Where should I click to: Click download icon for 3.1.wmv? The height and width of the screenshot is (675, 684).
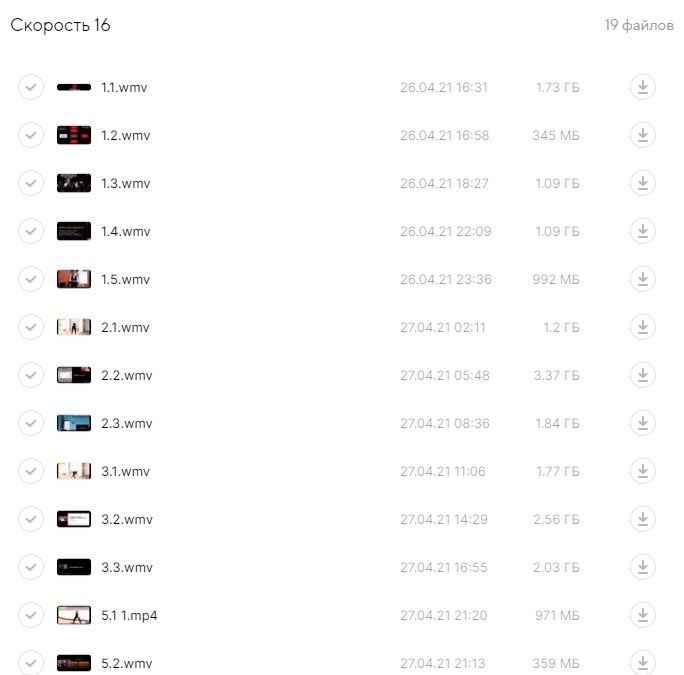643,471
